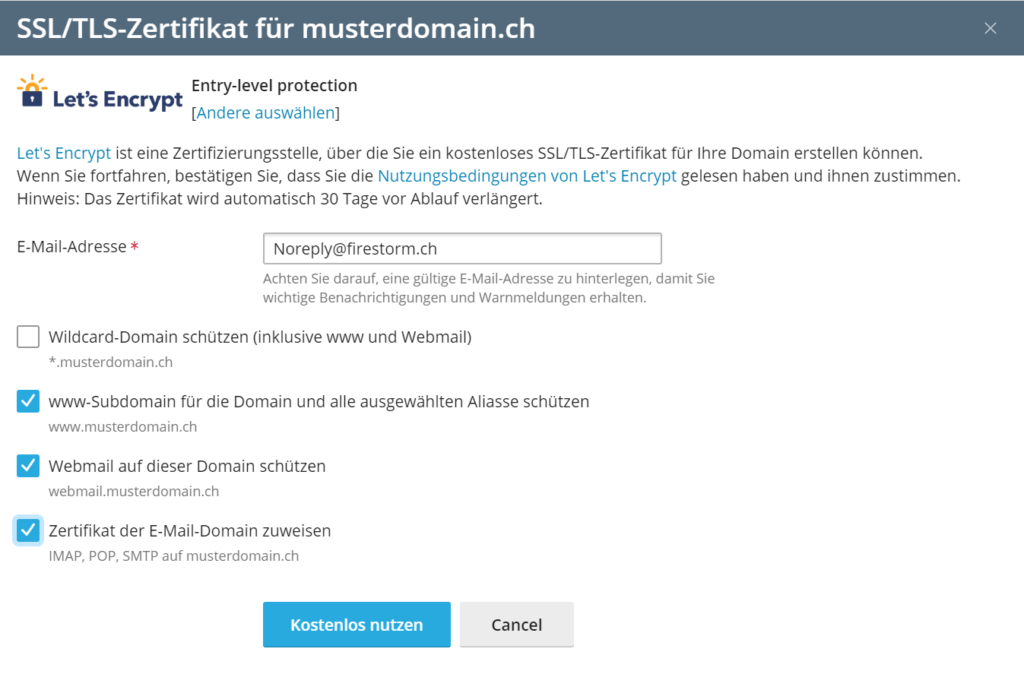Viewport: 1024px width, 690px height.
Task: Open Nutzungsbedingungen von Let's Encrypt
Action: [x=527, y=175]
